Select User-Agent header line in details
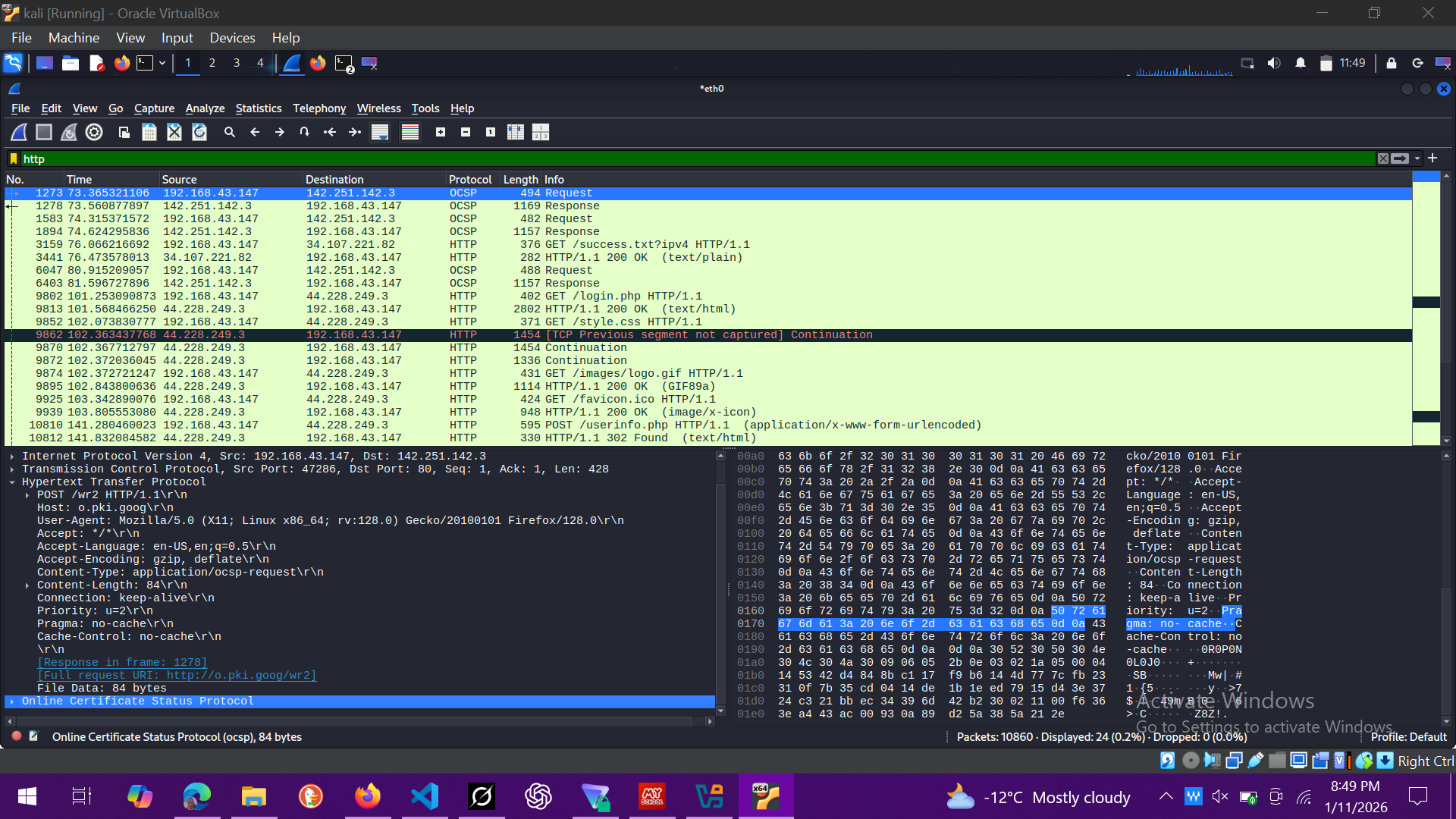 [331, 521]
